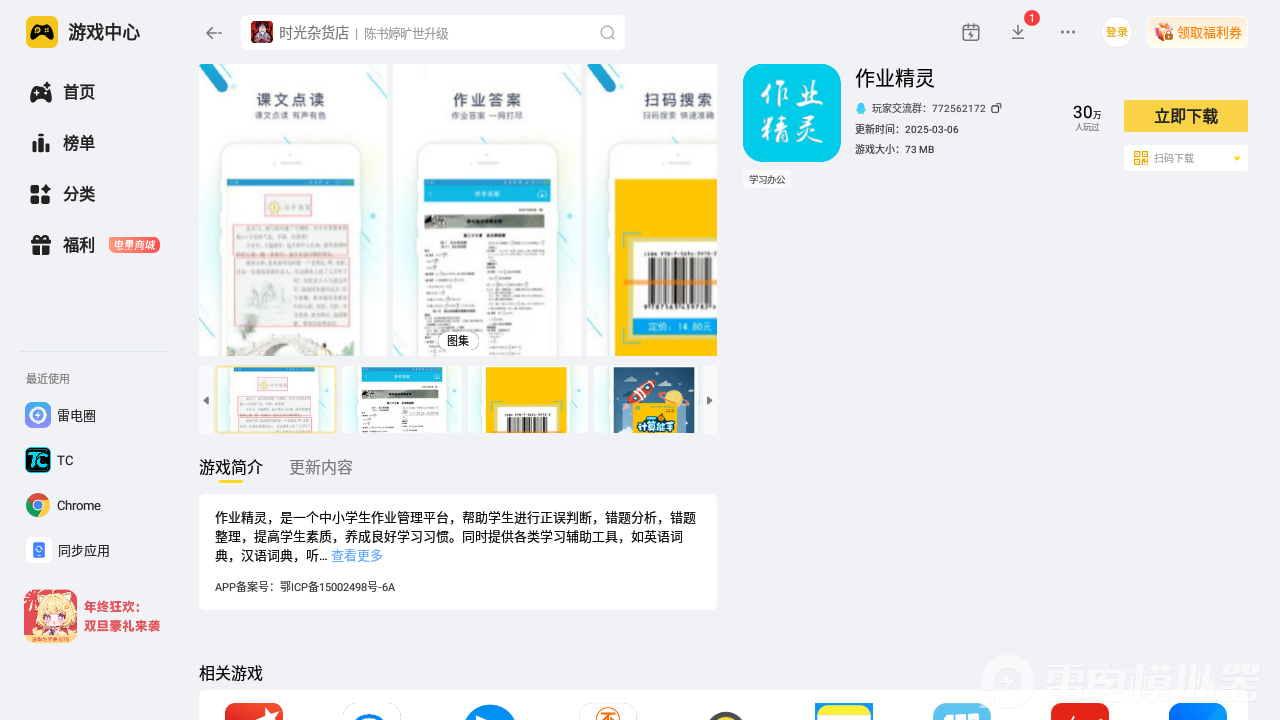Click the magnifier search icon

click(607, 33)
